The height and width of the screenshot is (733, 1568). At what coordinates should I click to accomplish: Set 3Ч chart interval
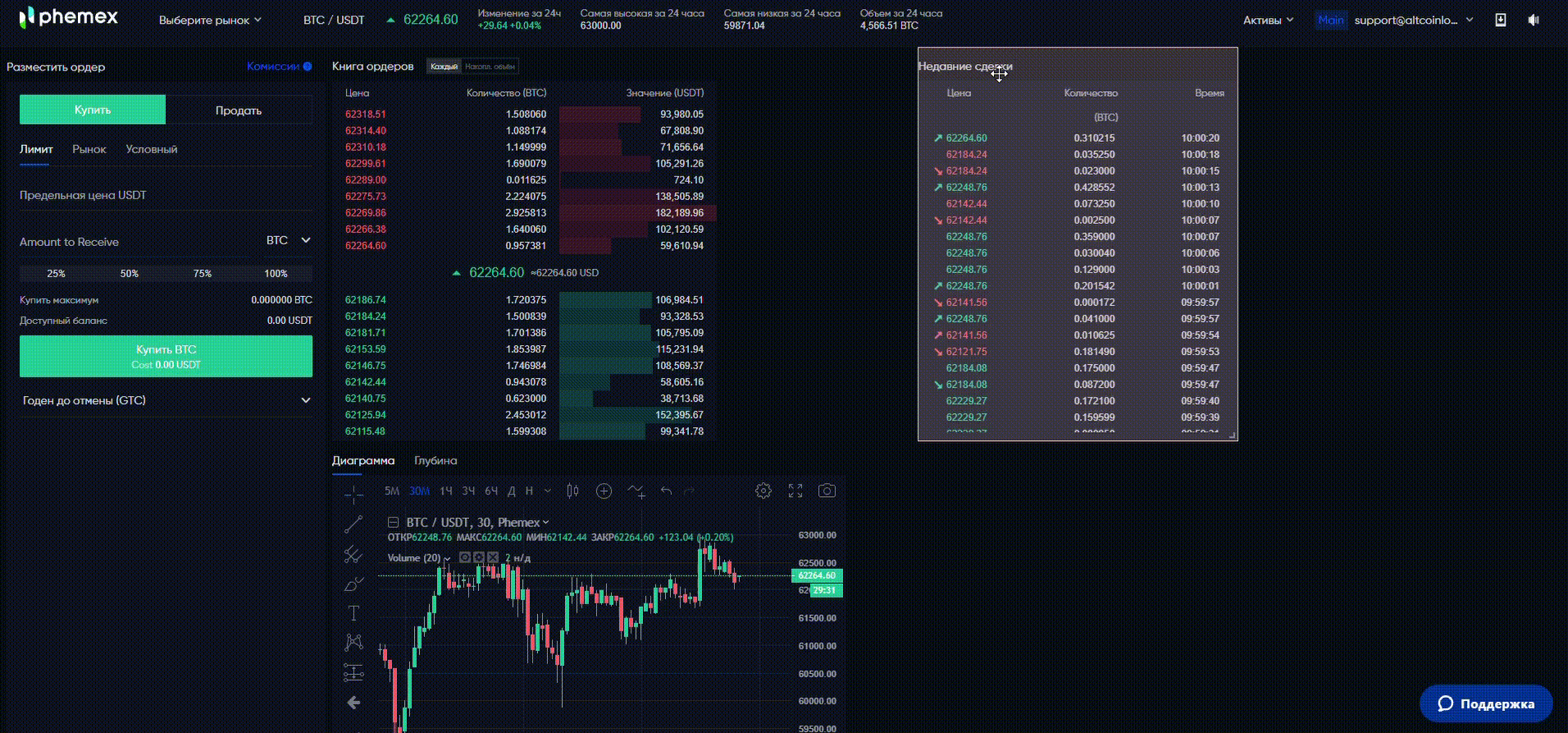click(468, 491)
